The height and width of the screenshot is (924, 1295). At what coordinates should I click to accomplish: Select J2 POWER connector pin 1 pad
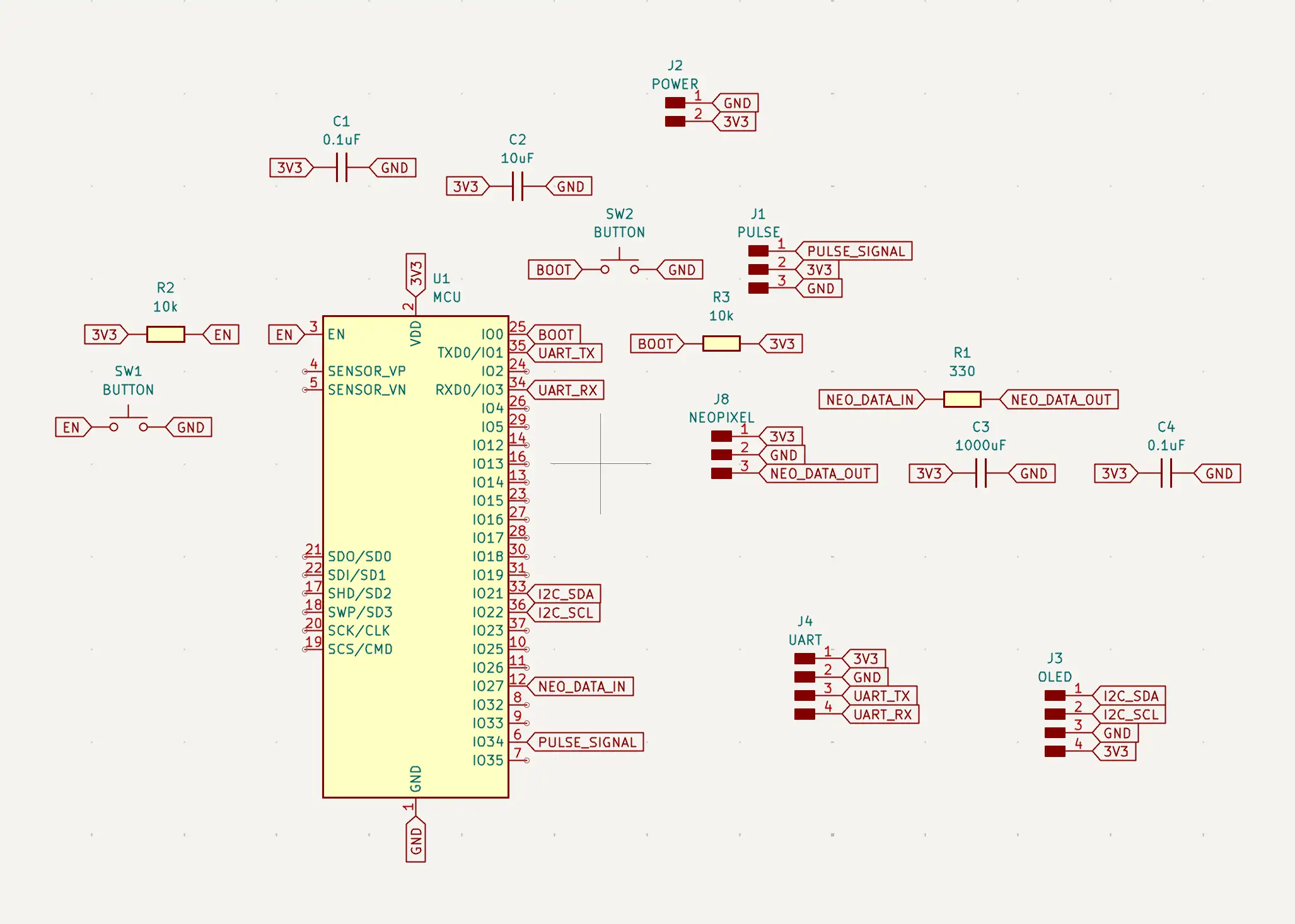(675, 103)
